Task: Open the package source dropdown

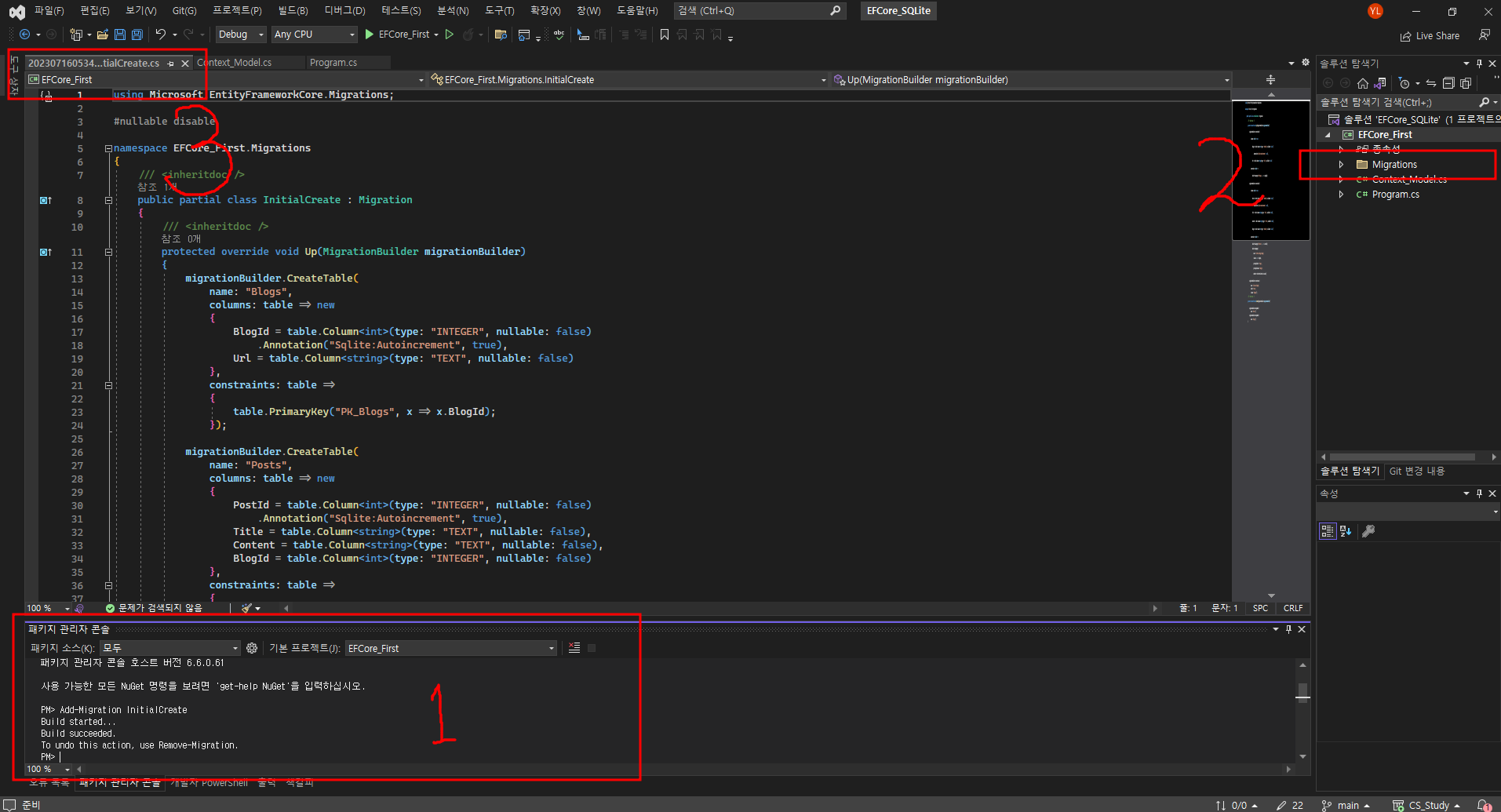Action: pyautogui.click(x=170, y=648)
